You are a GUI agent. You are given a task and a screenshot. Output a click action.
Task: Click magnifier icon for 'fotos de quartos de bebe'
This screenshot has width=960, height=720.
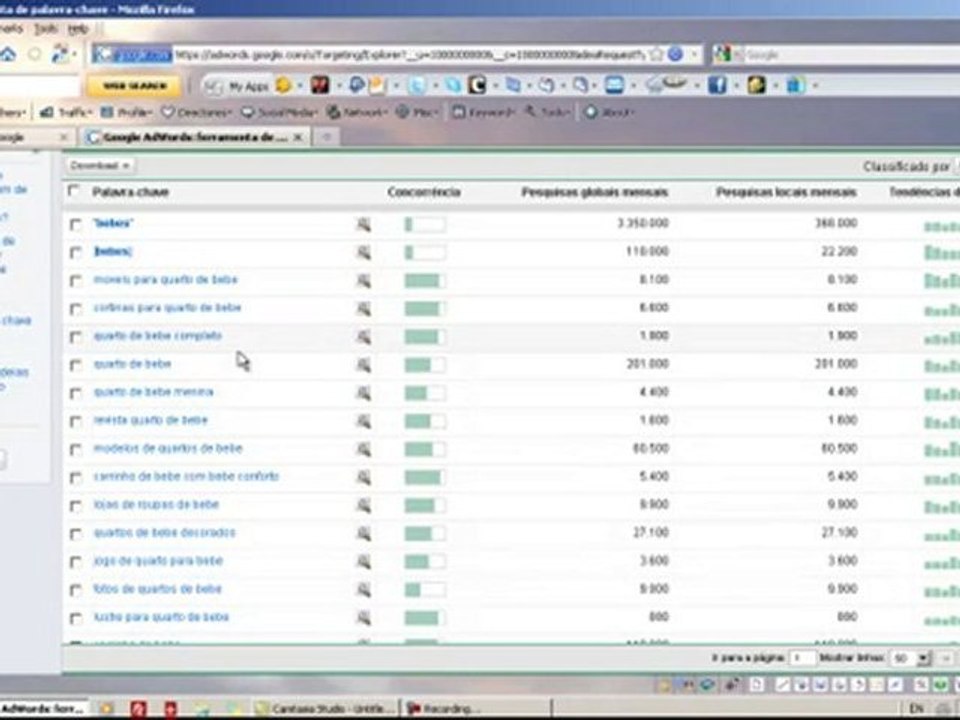pos(364,590)
